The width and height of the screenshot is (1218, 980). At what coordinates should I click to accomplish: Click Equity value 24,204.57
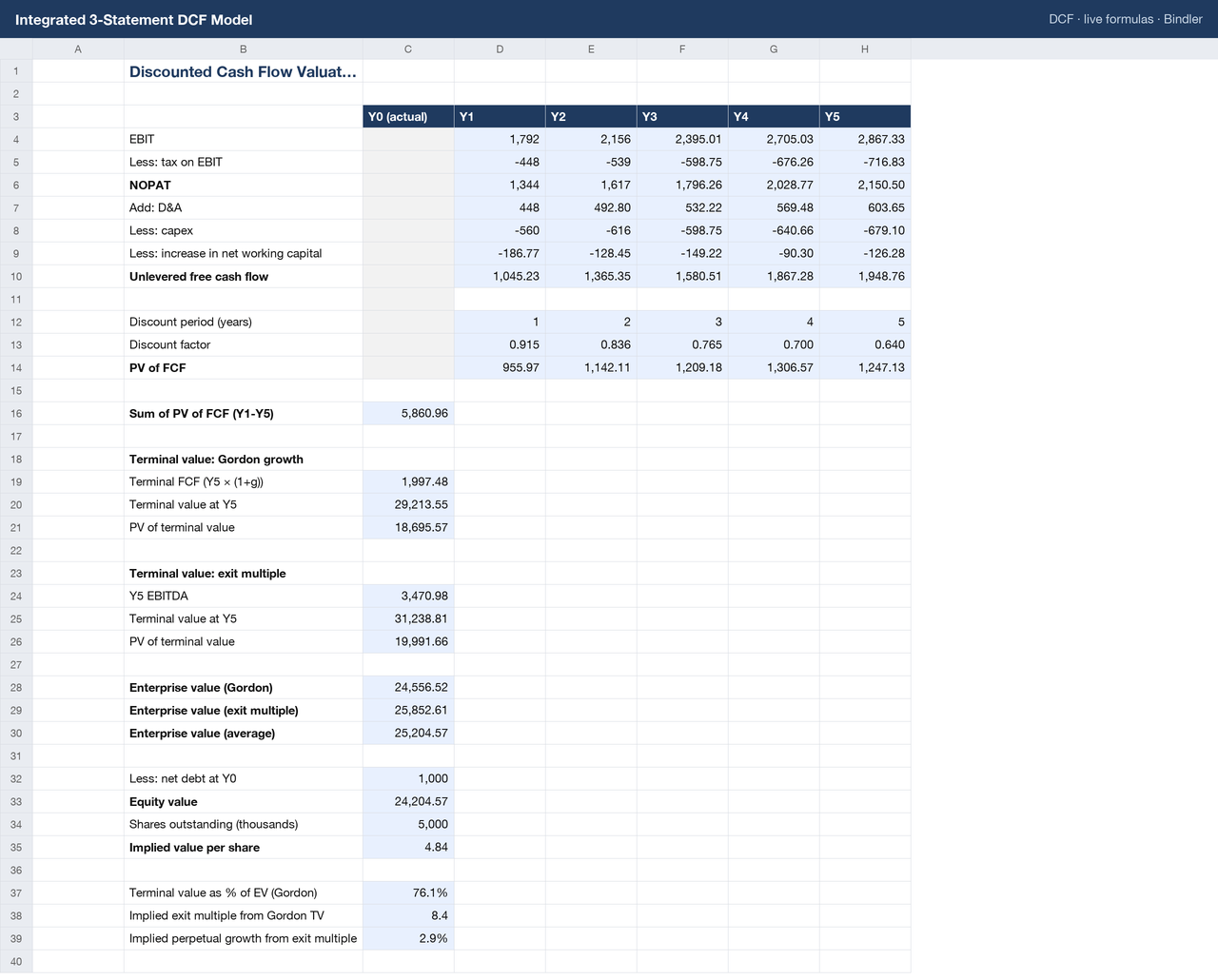pyautogui.click(x=408, y=802)
